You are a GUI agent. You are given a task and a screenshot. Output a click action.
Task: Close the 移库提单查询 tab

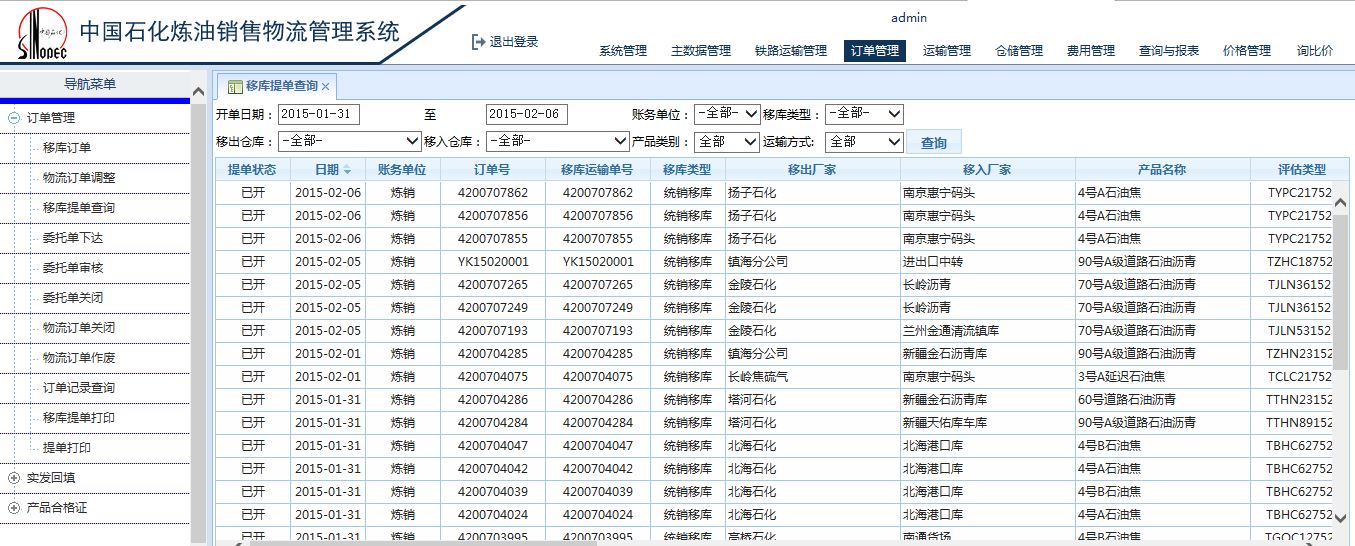point(325,87)
